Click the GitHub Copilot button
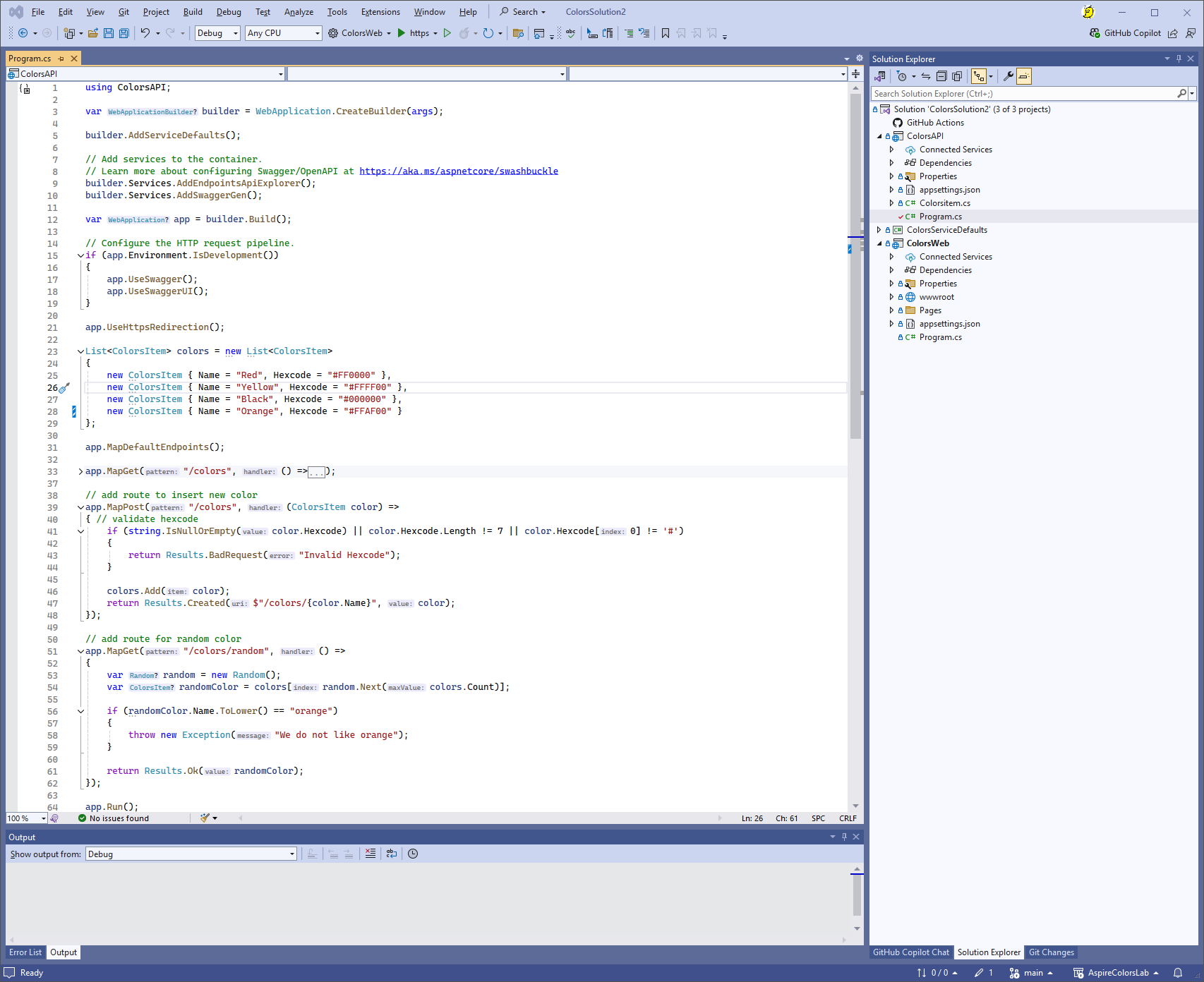1204x982 pixels. click(1125, 33)
